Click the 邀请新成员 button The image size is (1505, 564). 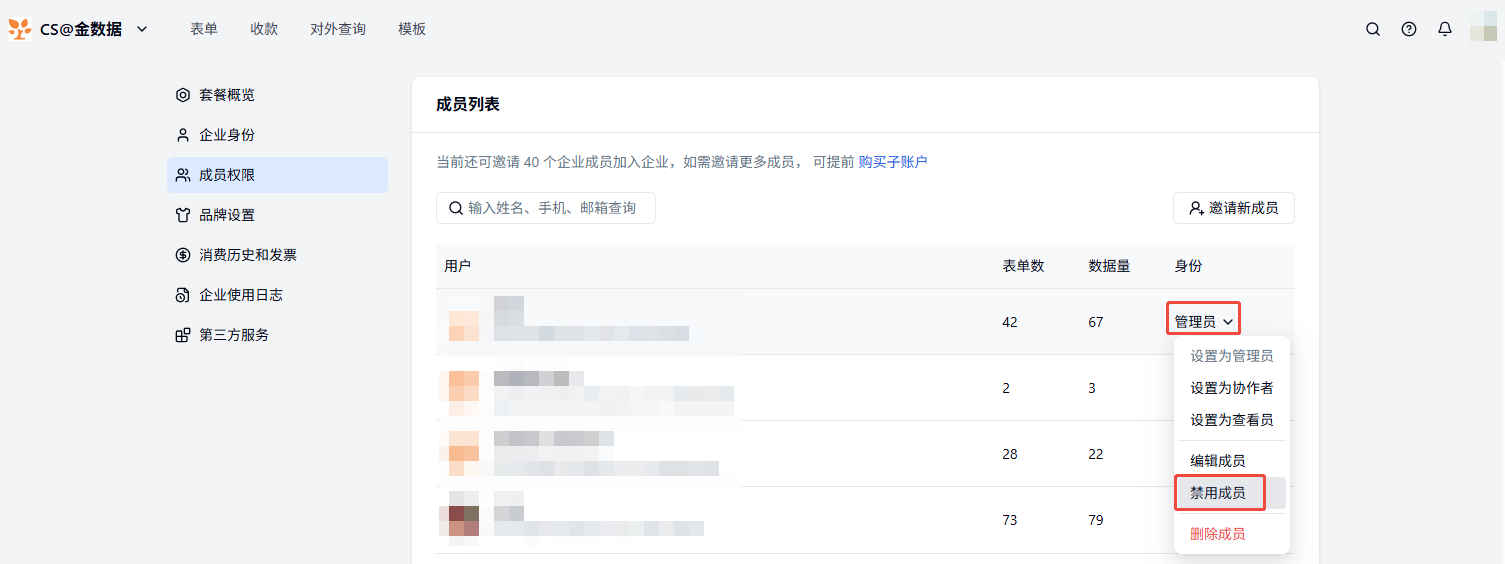pyautogui.click(x=1233, y=208)
